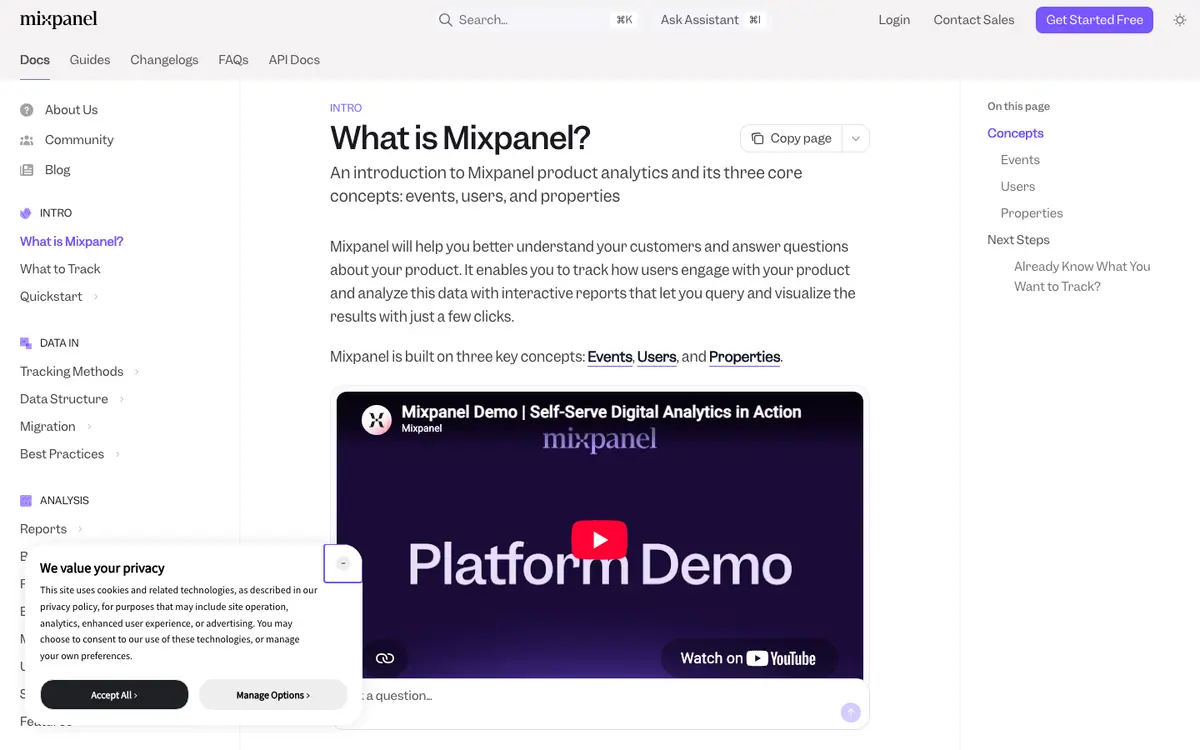
Task: Expand Migration chevron
Action: click(x=88, y=427)
